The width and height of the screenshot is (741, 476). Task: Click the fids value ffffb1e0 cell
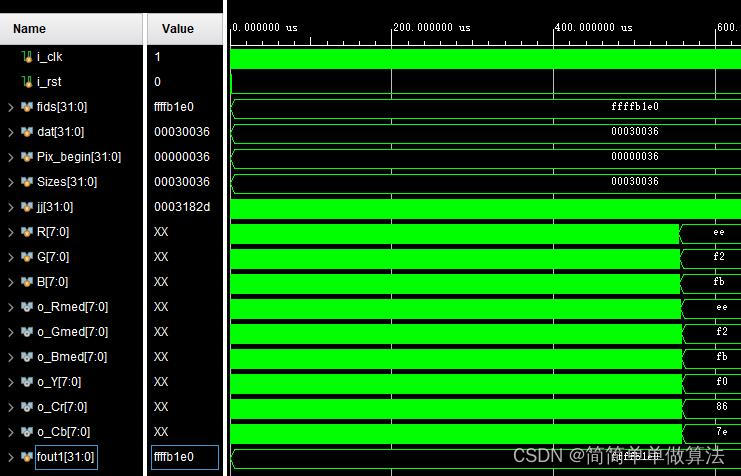click(x=174, y=107)
